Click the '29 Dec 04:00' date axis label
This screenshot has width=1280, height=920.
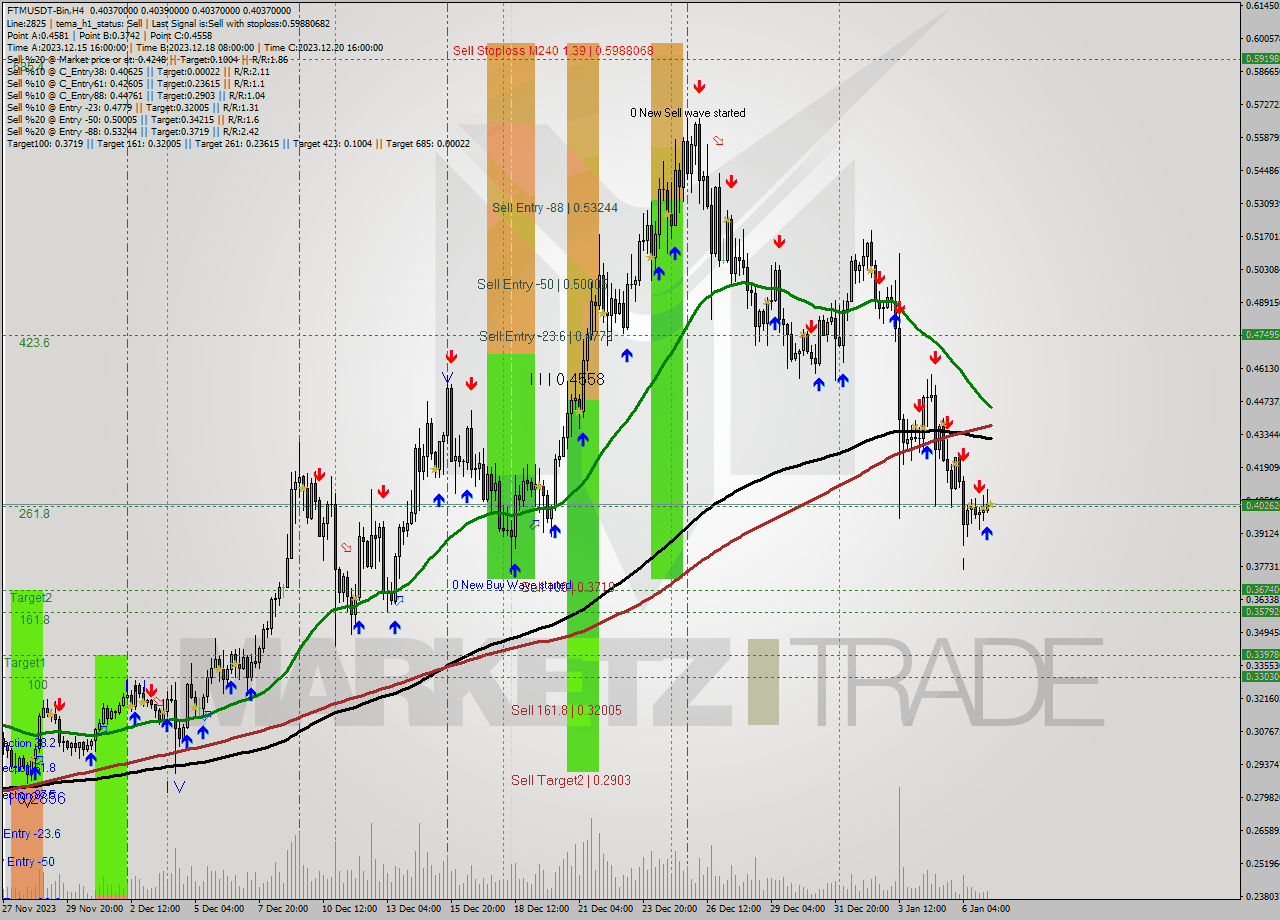tap(797, 909)
